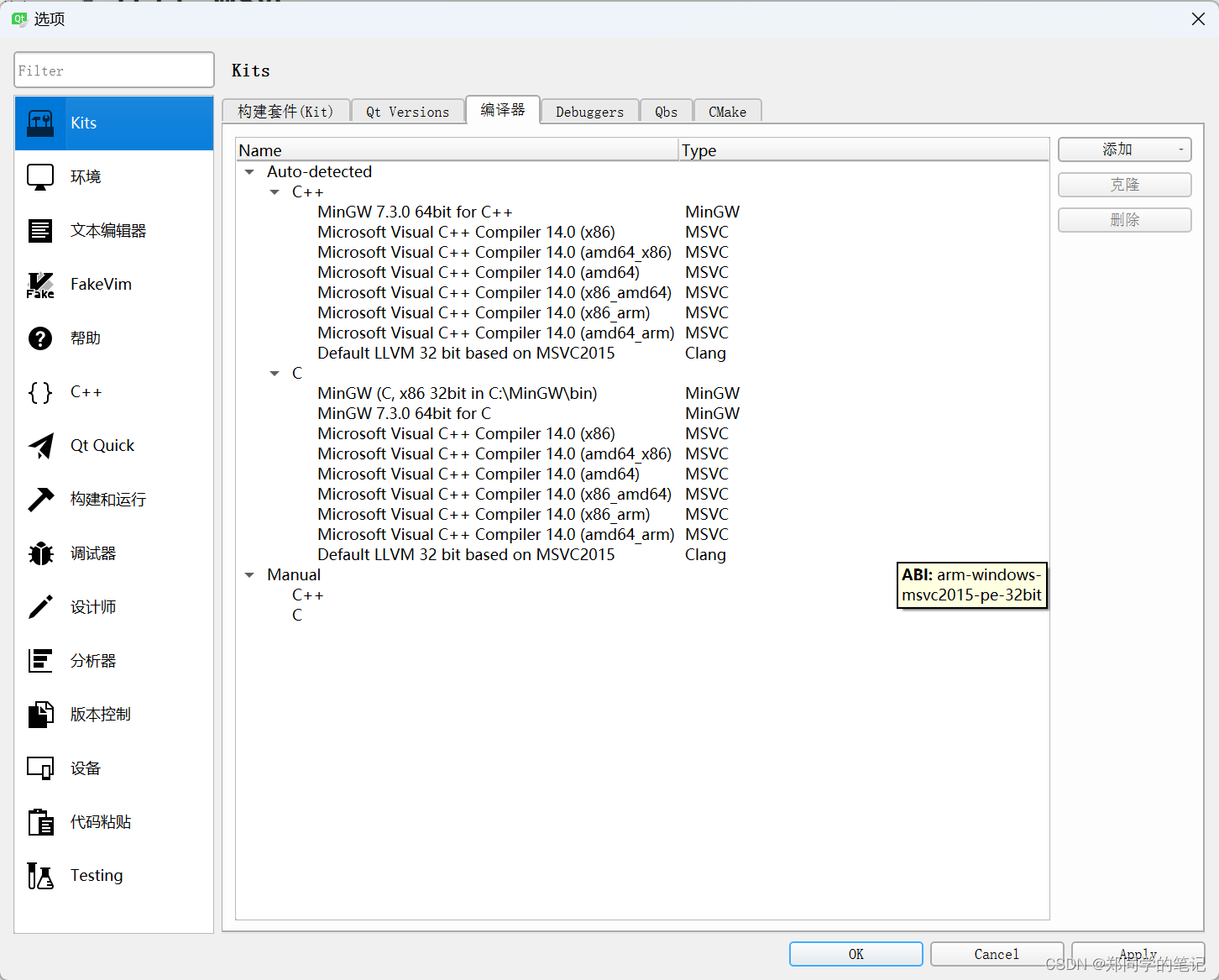Image resolution: width=1219 pixels, height=980 pixels.
Task: Click the 删除 button
Action: (x=1124, y=220)
